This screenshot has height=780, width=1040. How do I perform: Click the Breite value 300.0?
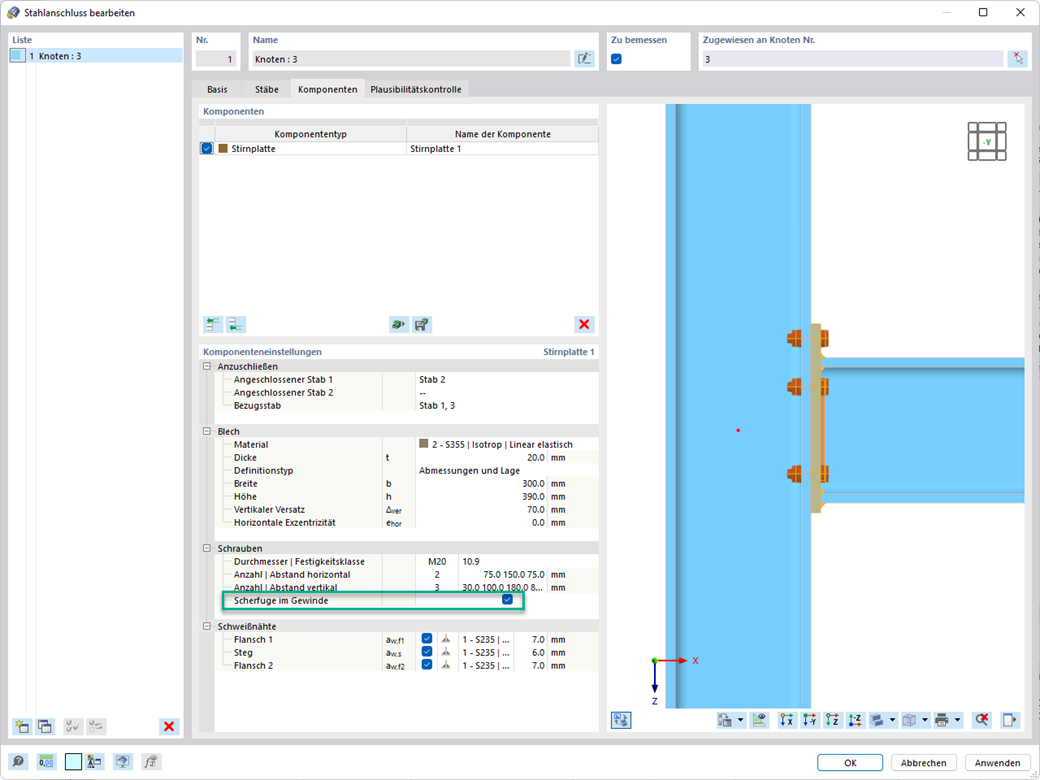533,484
